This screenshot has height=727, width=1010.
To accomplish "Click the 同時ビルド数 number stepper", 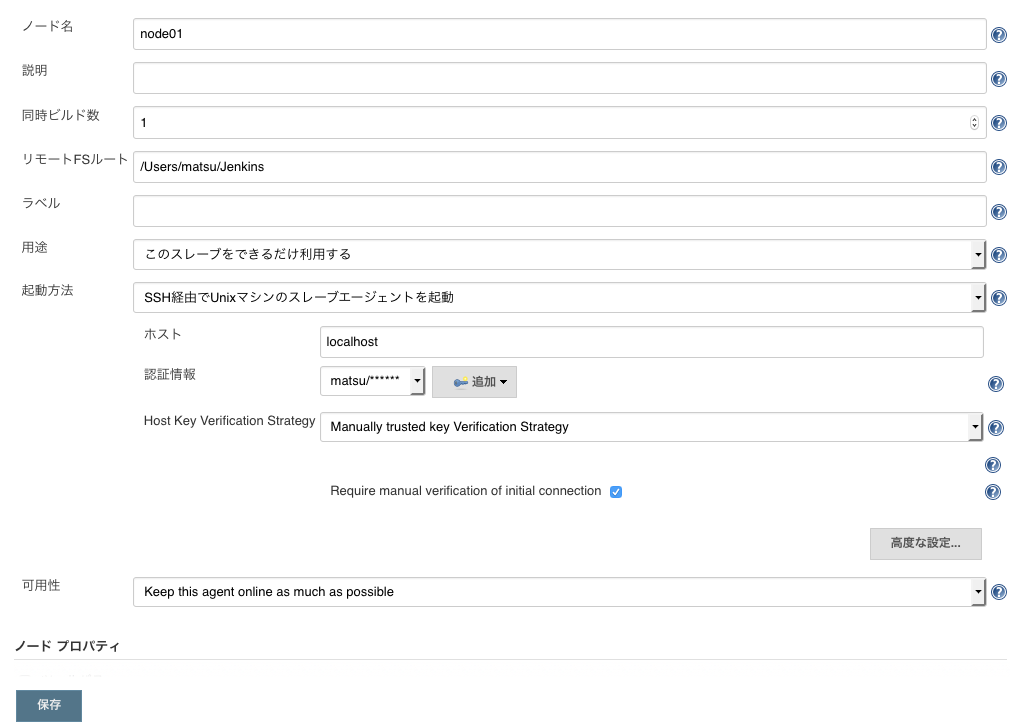I will (974, 123).
